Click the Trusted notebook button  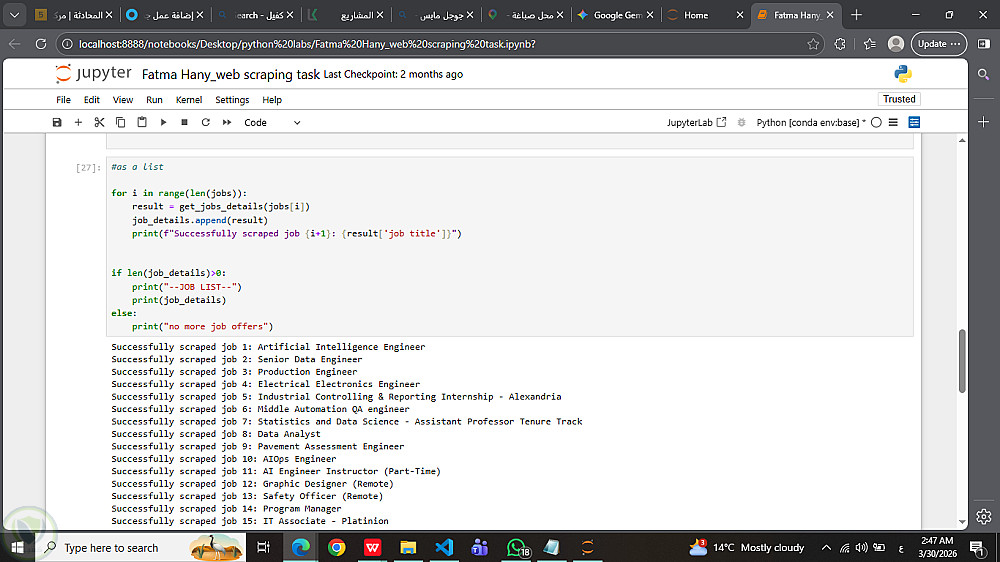(x=899, y=99)
